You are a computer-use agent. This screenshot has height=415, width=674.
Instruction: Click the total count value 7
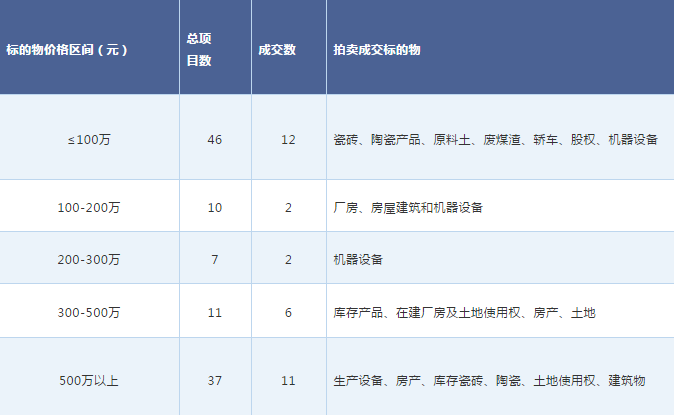(x=214, y=260)
